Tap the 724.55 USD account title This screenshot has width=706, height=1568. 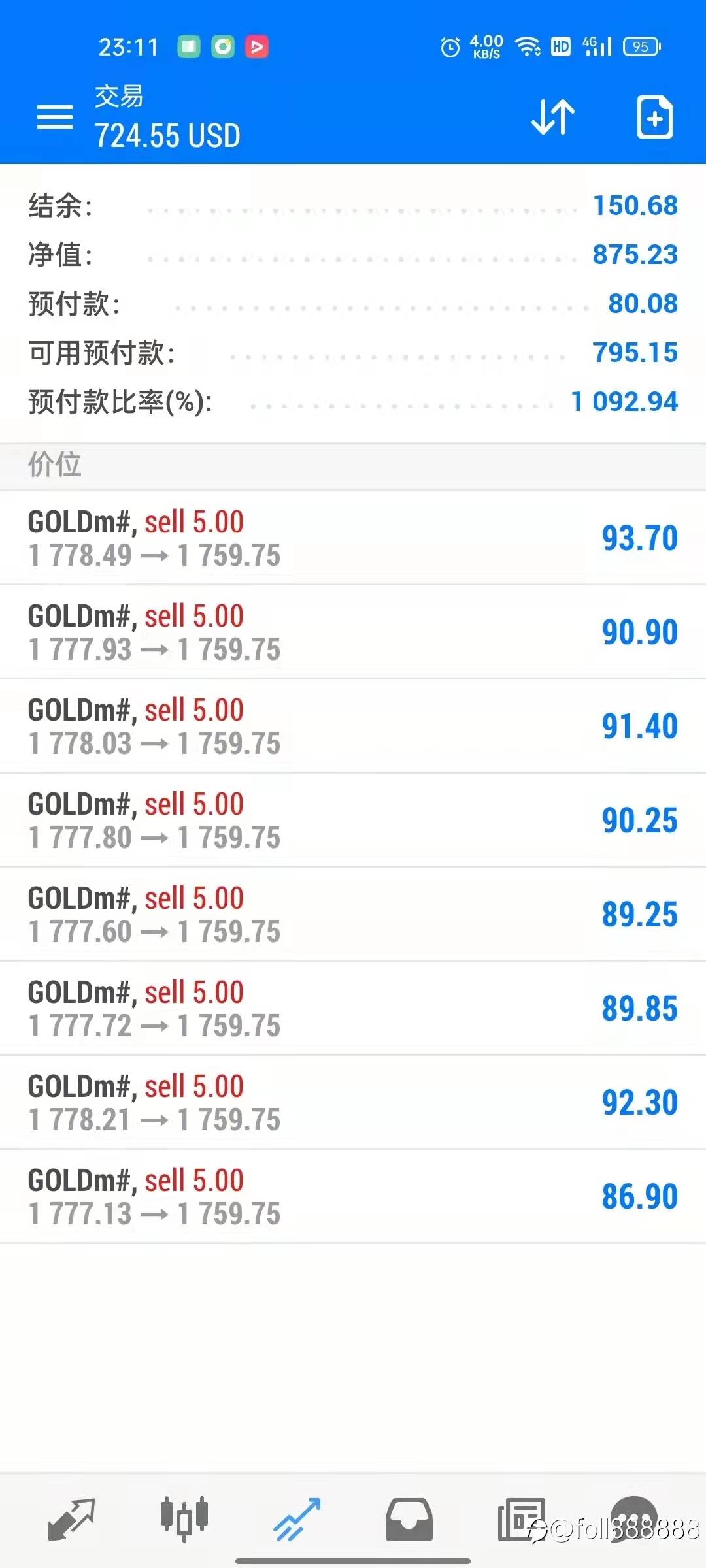tap(167, 136)
